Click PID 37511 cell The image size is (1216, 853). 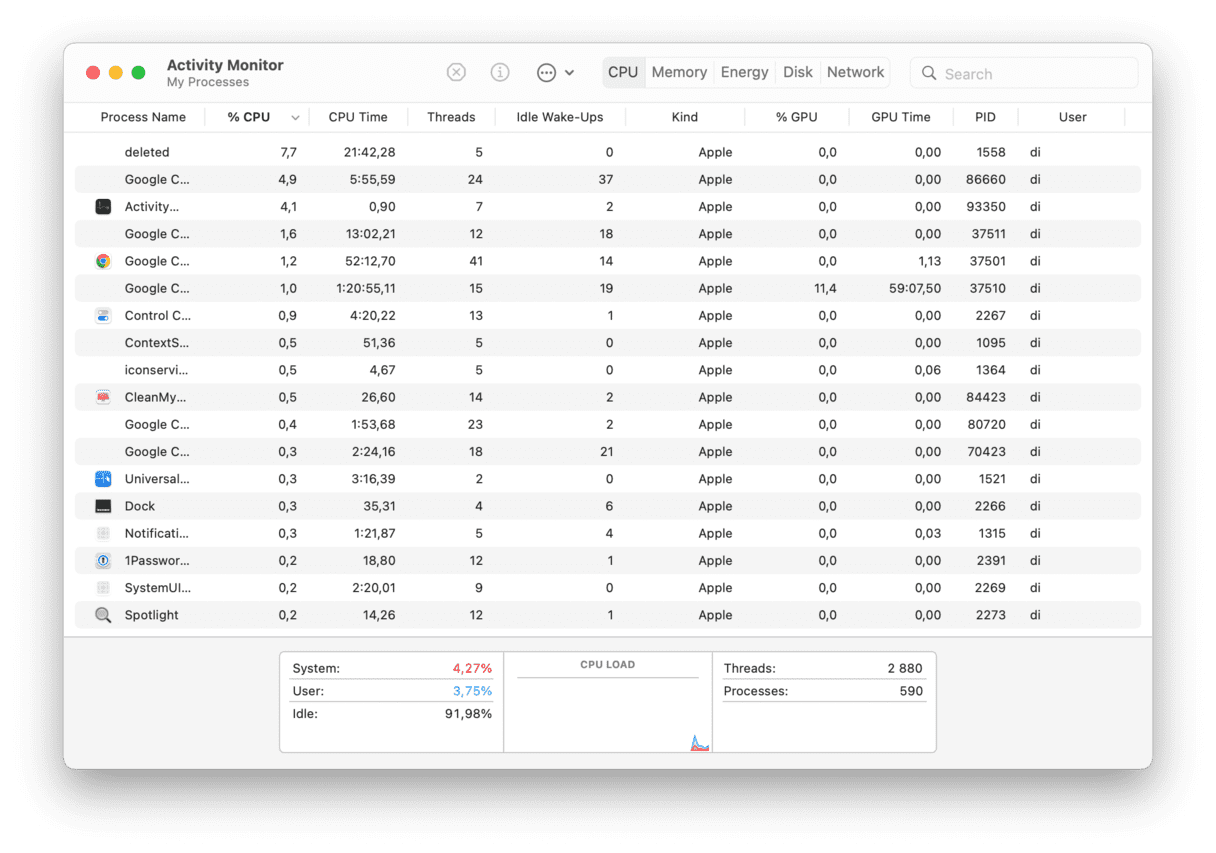coord(987,234)
